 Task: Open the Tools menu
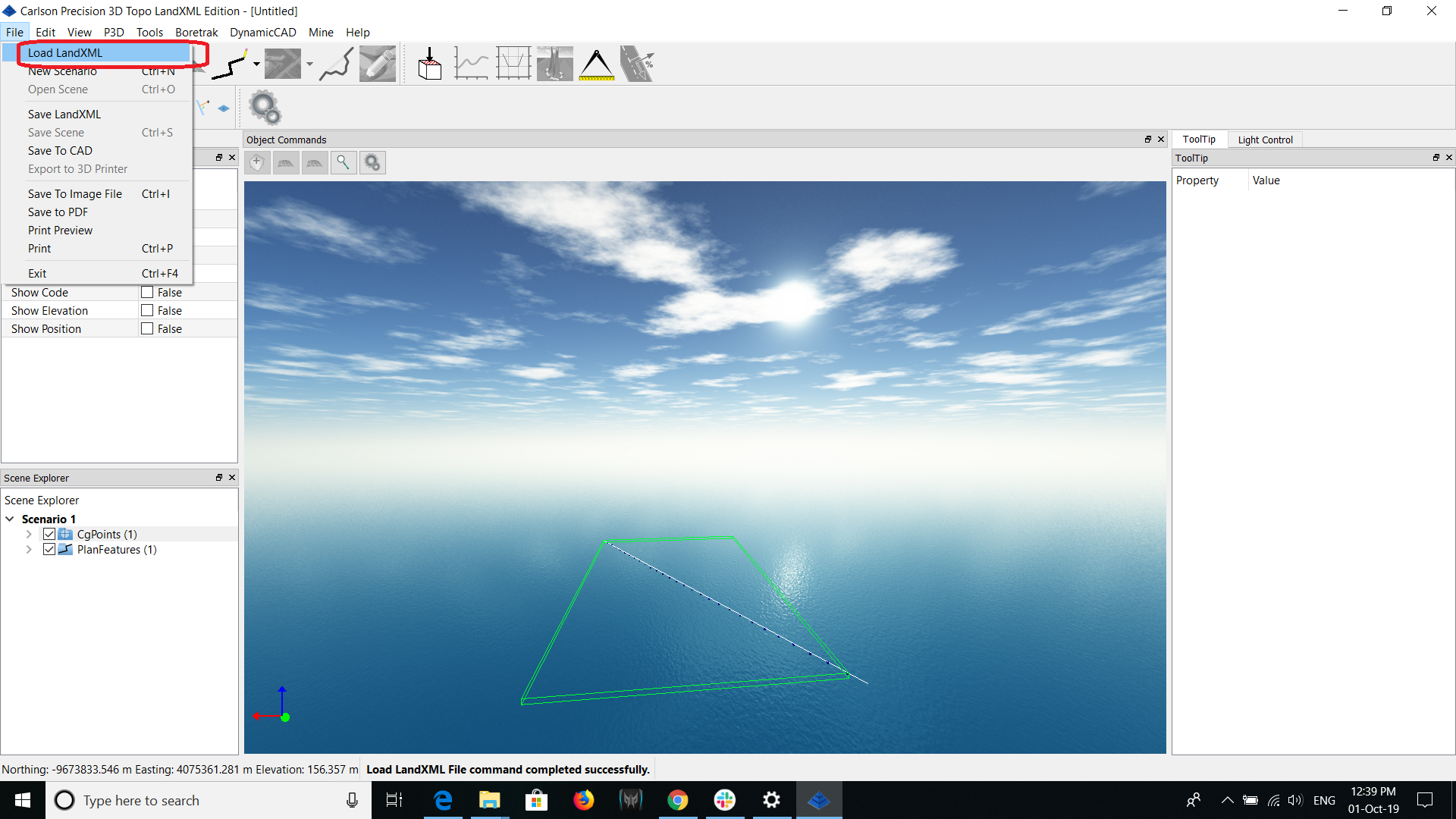(x=149, y=32)
